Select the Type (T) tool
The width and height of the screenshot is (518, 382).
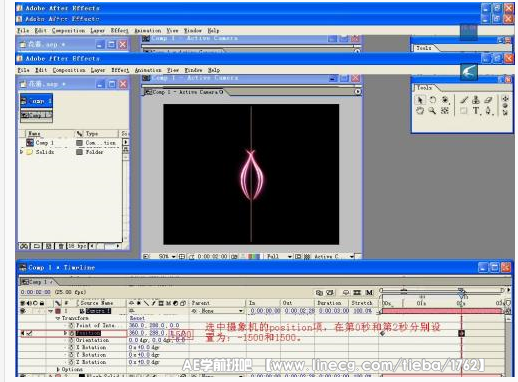(x=476, y=111)
